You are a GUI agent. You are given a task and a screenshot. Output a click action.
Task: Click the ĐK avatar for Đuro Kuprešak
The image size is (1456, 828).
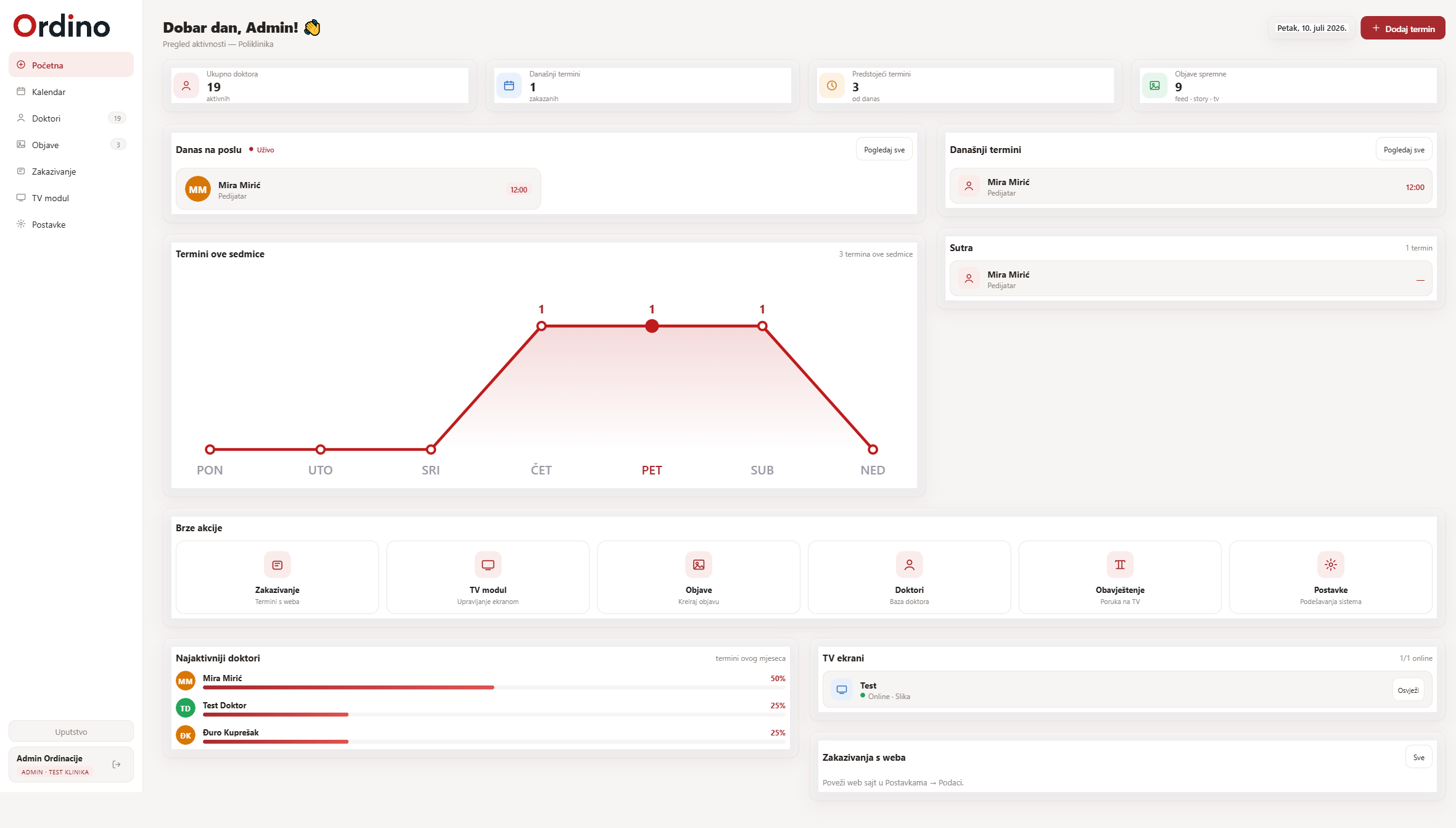pyautogui.click(x=186, y=735)
